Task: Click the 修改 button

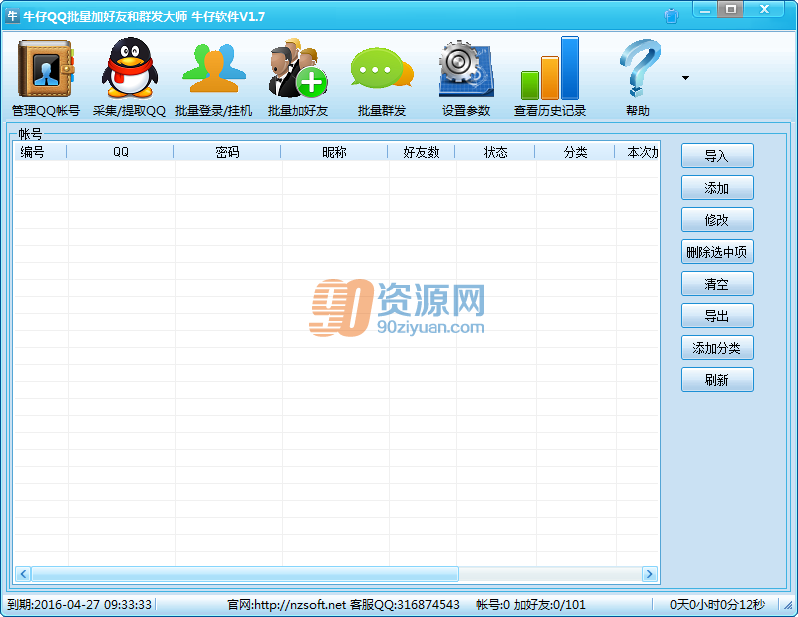Action: tap(717, 220)
